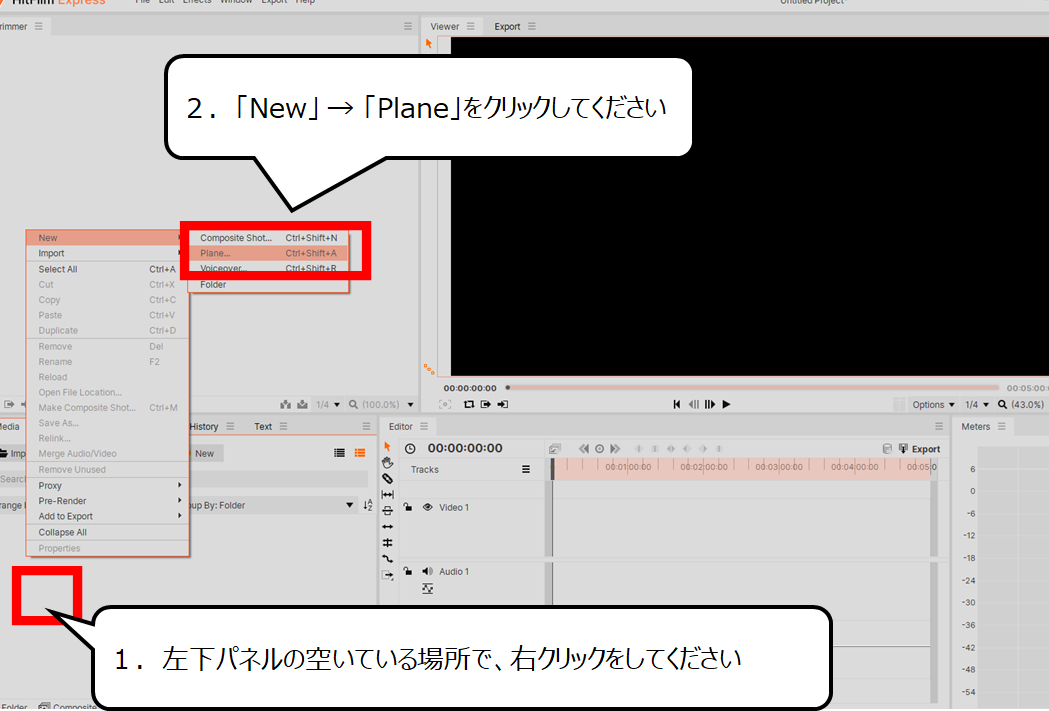Click the Viewer selection arrow tool

coord(429,43)
